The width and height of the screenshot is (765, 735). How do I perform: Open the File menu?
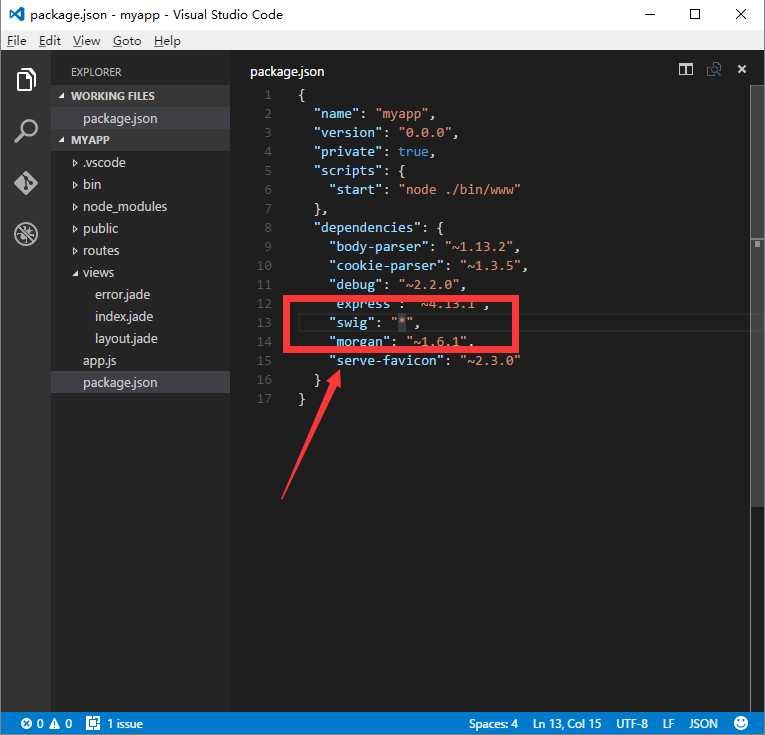[17, 41]
